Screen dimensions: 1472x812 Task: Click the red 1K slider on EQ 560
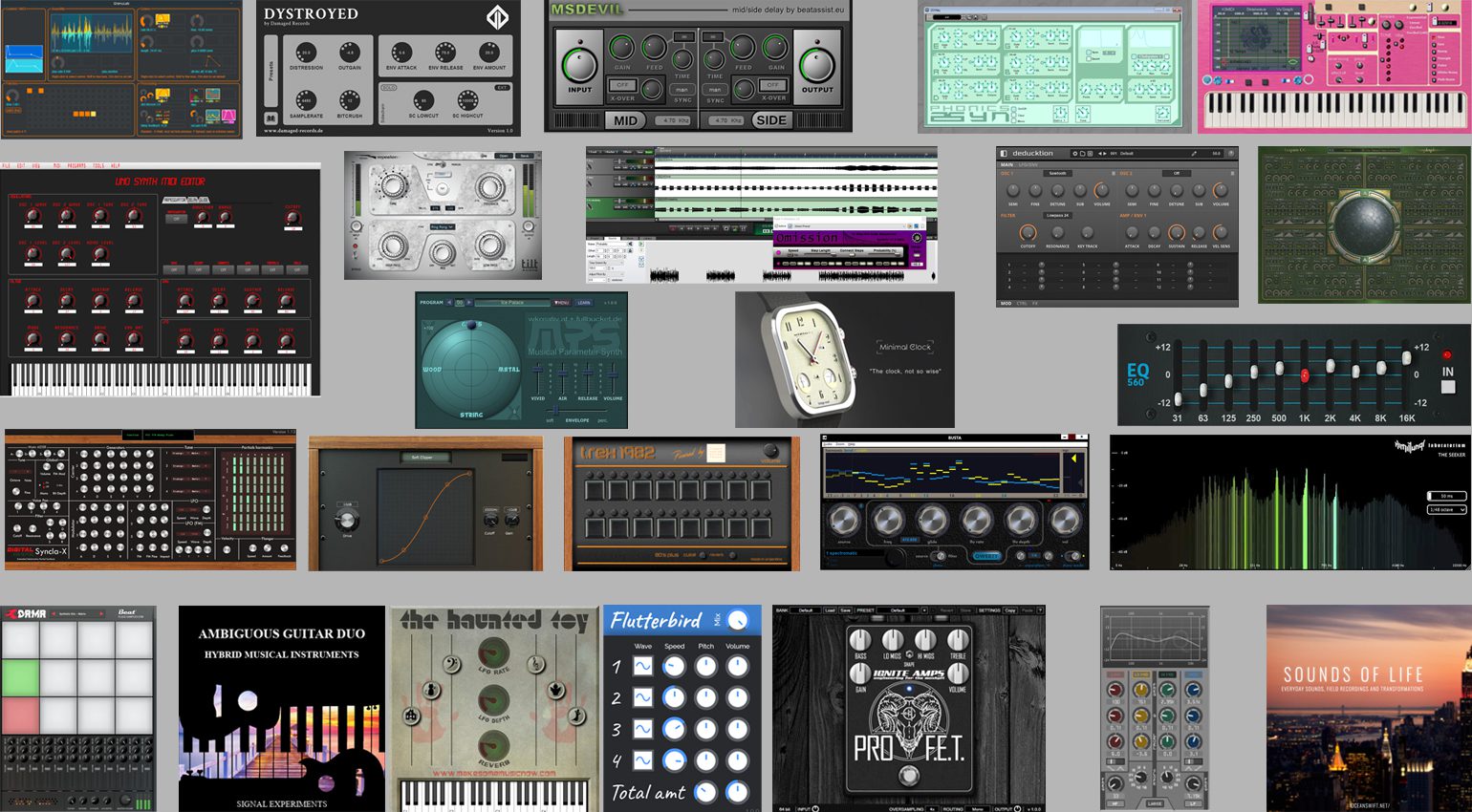[x=1305, y=376]
